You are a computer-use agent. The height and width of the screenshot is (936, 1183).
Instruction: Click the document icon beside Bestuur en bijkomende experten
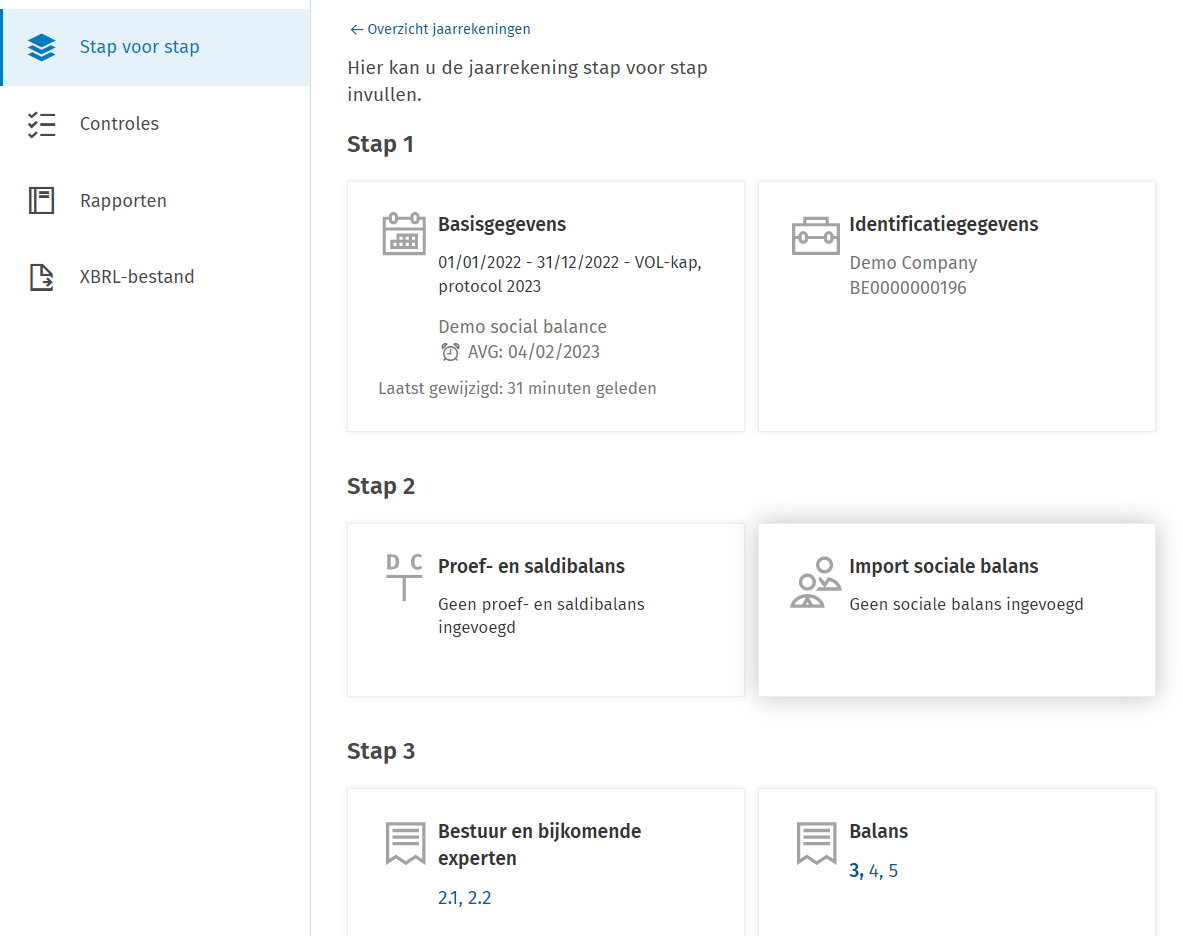pyautogui.click(x=404, y=843)
